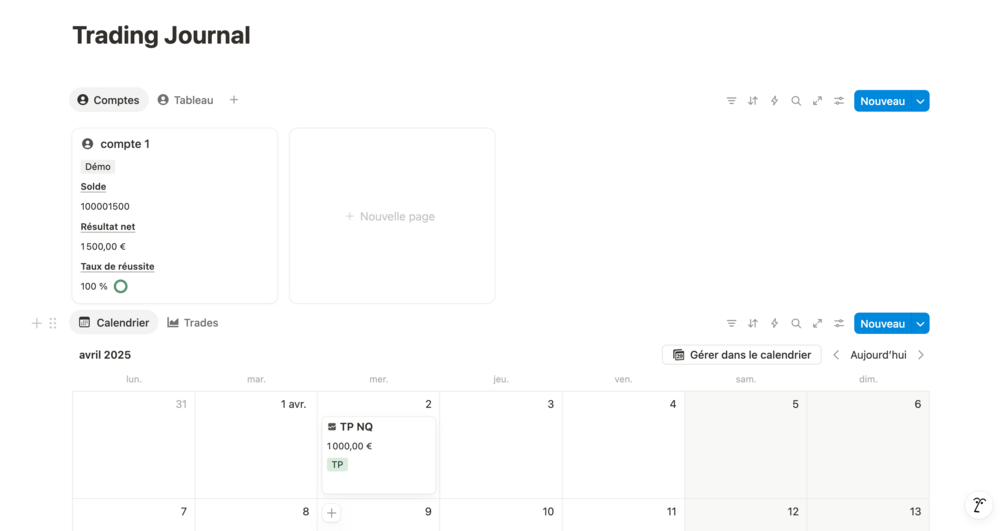Select the April 4 calendar cell

[x=624, y=445]
